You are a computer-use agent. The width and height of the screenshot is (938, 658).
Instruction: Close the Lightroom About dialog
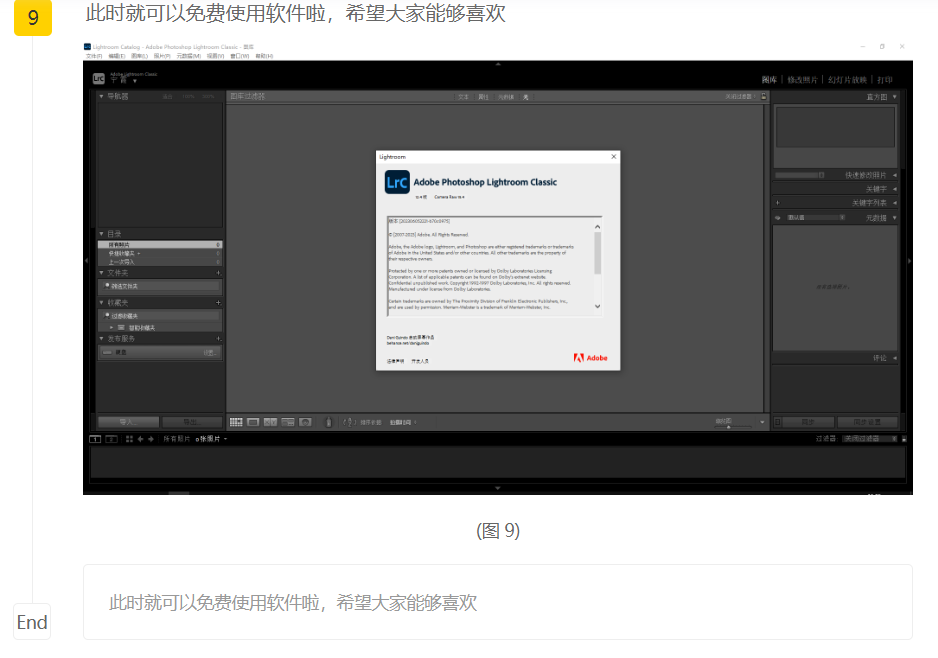(614, 157)
